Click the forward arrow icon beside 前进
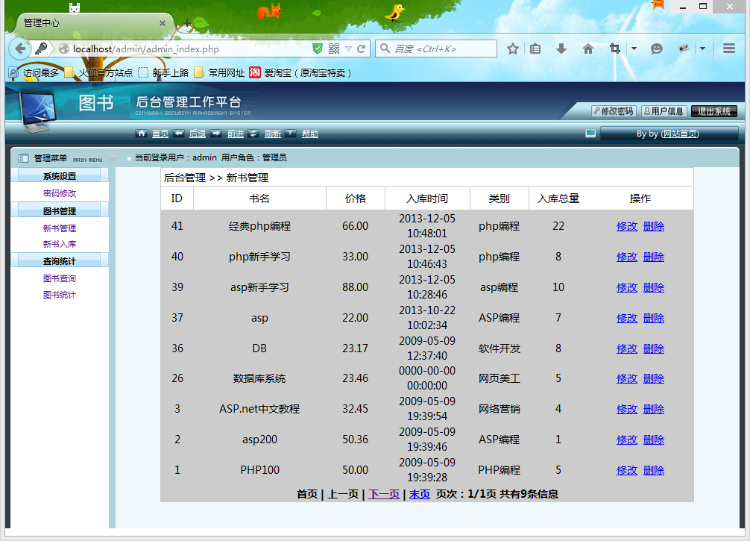Screen dimensions: 750x541 pyautogui.click(x=216, y=133)
